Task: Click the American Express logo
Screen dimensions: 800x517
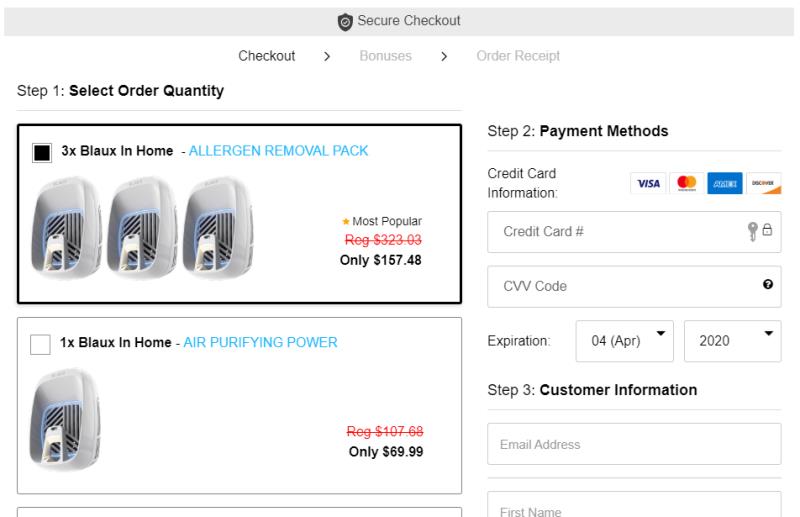Action: pyautogui.click(x=724, y=183)
